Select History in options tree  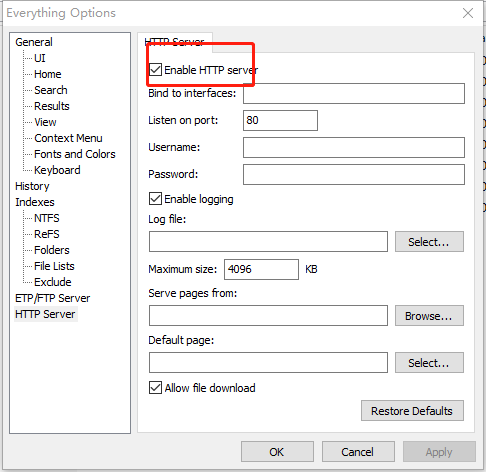click(32, 186)
